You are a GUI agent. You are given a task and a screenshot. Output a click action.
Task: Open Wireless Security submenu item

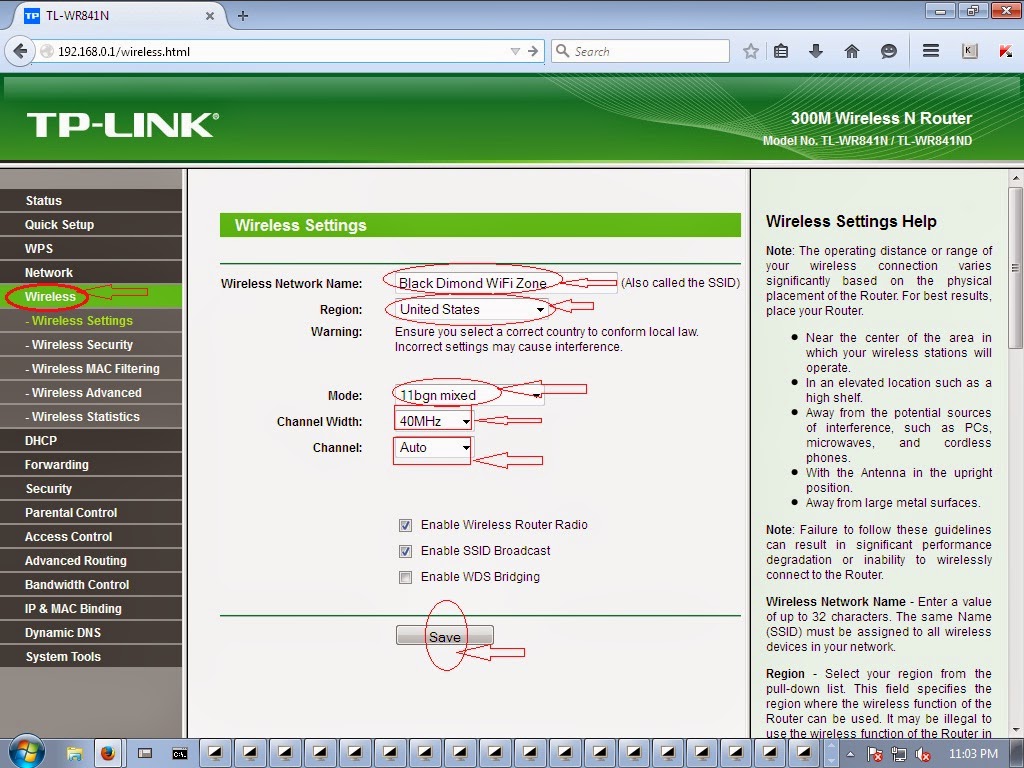[x=91, y=345]
